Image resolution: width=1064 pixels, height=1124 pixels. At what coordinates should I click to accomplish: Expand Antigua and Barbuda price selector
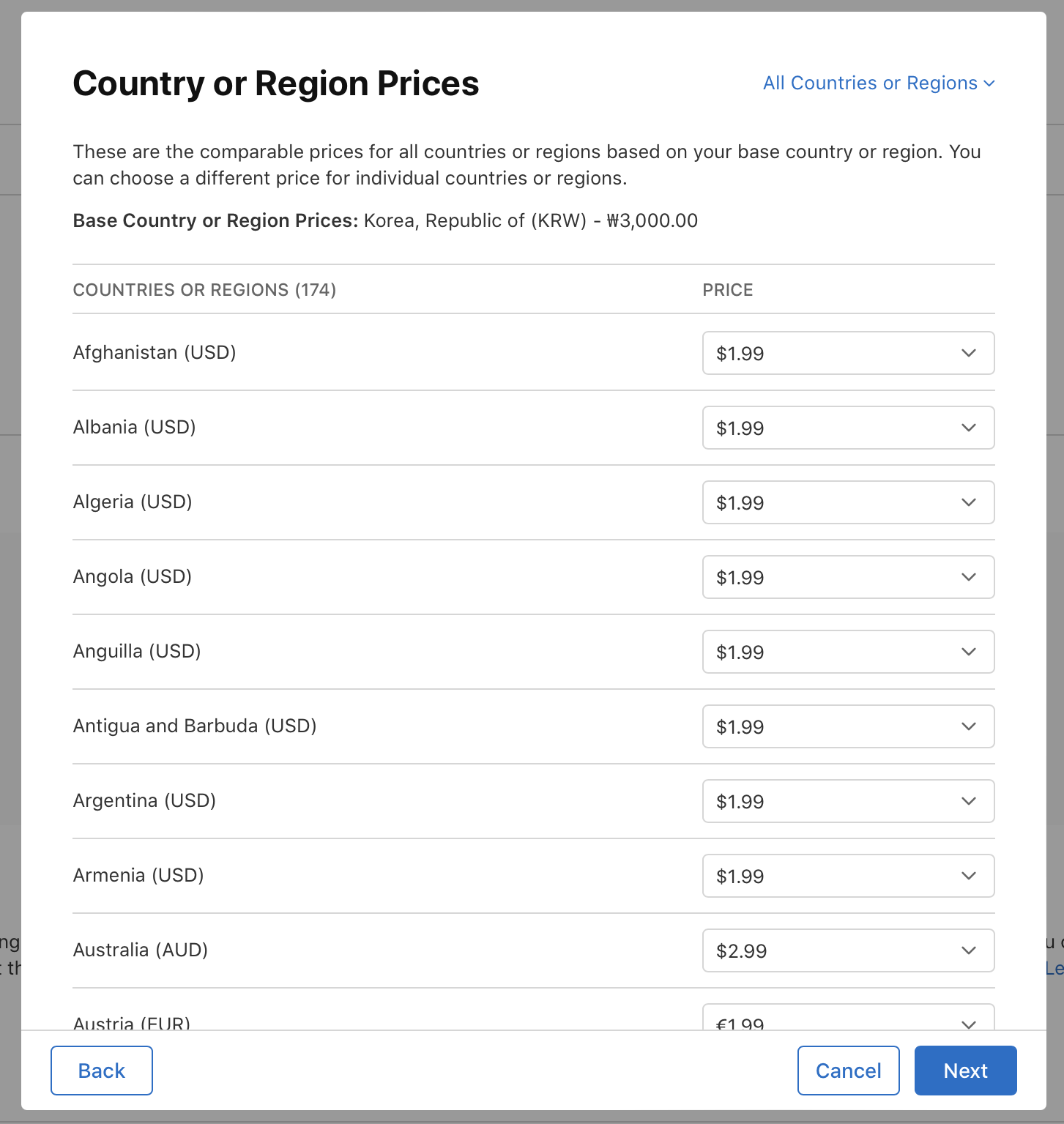pos(847,726)
